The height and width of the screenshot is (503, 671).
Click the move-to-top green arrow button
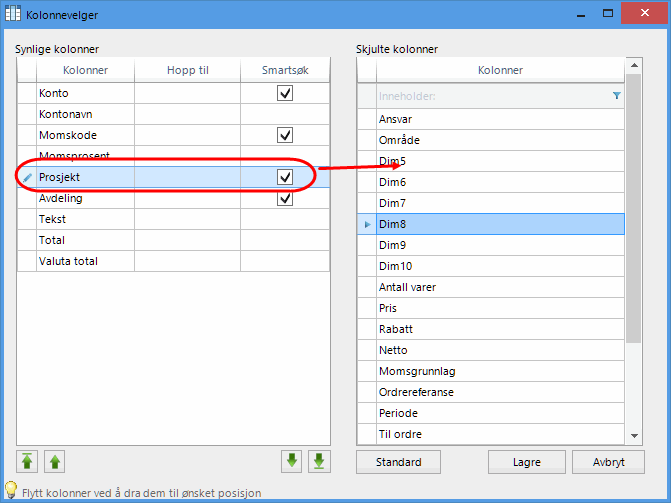pyautogui.click(x=27, y=461)
